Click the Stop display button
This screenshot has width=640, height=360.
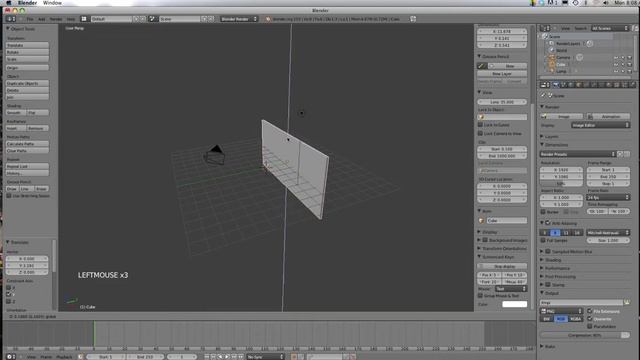click(x=502, y=266)
